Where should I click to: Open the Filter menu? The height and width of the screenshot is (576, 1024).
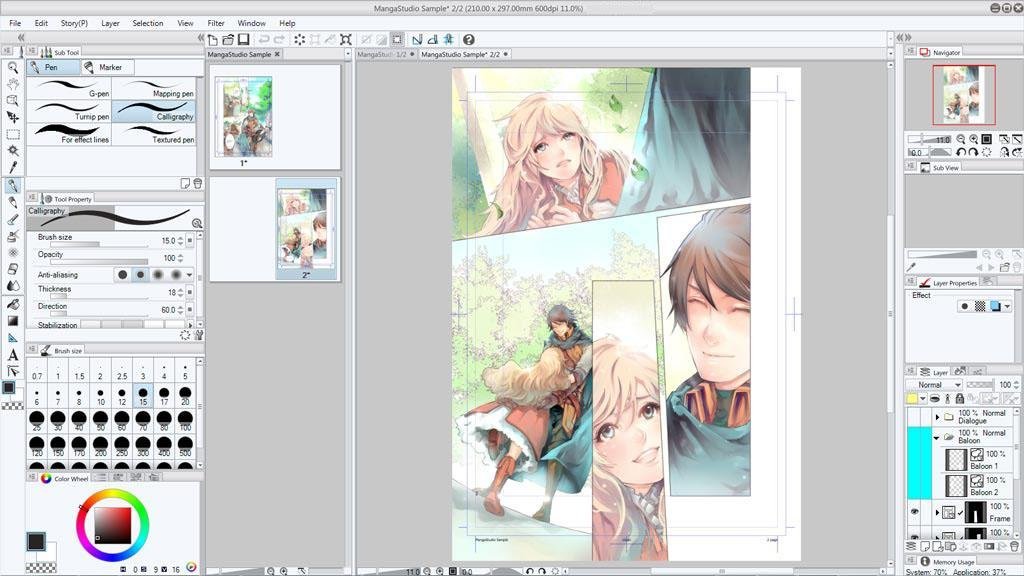pyautogui.click(x=216, y=23)
